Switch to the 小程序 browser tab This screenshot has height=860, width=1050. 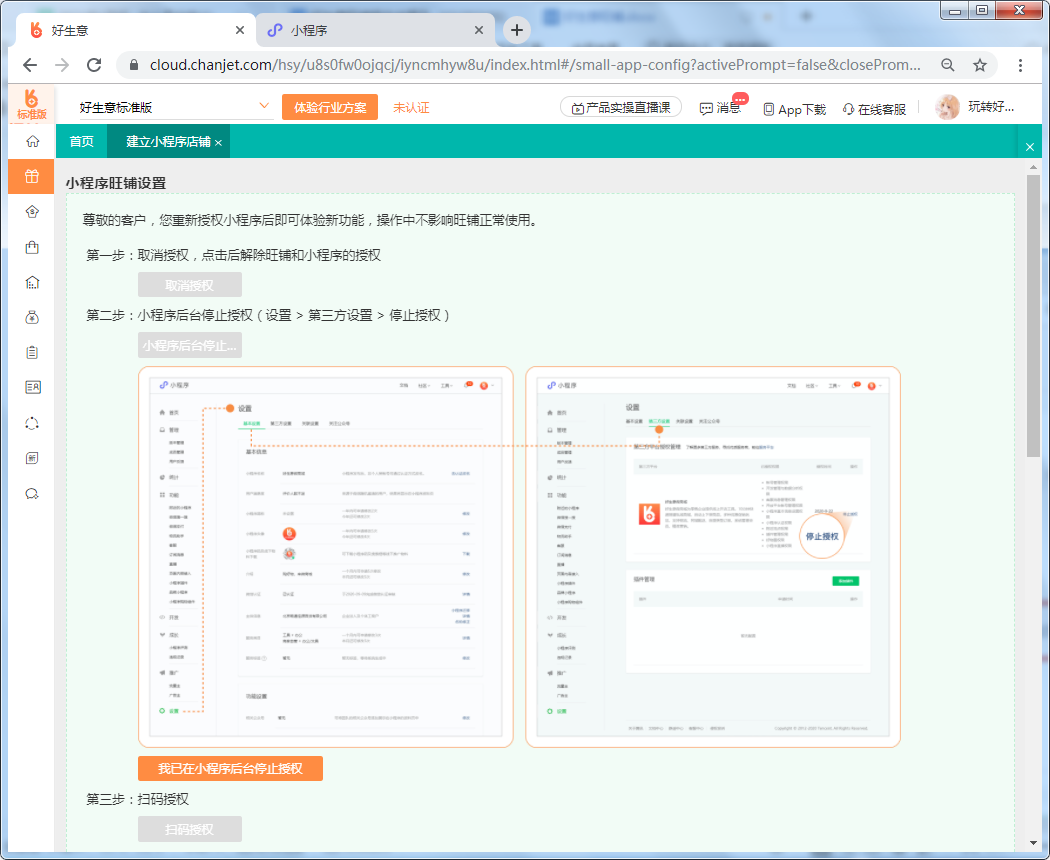pyautogui.click(x=375, y=30)
